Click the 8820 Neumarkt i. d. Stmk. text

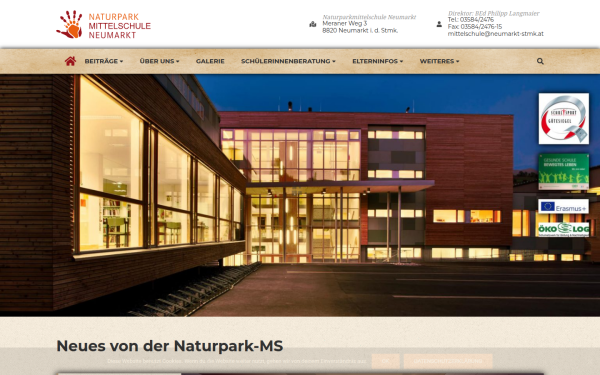[x=360, y=31]
